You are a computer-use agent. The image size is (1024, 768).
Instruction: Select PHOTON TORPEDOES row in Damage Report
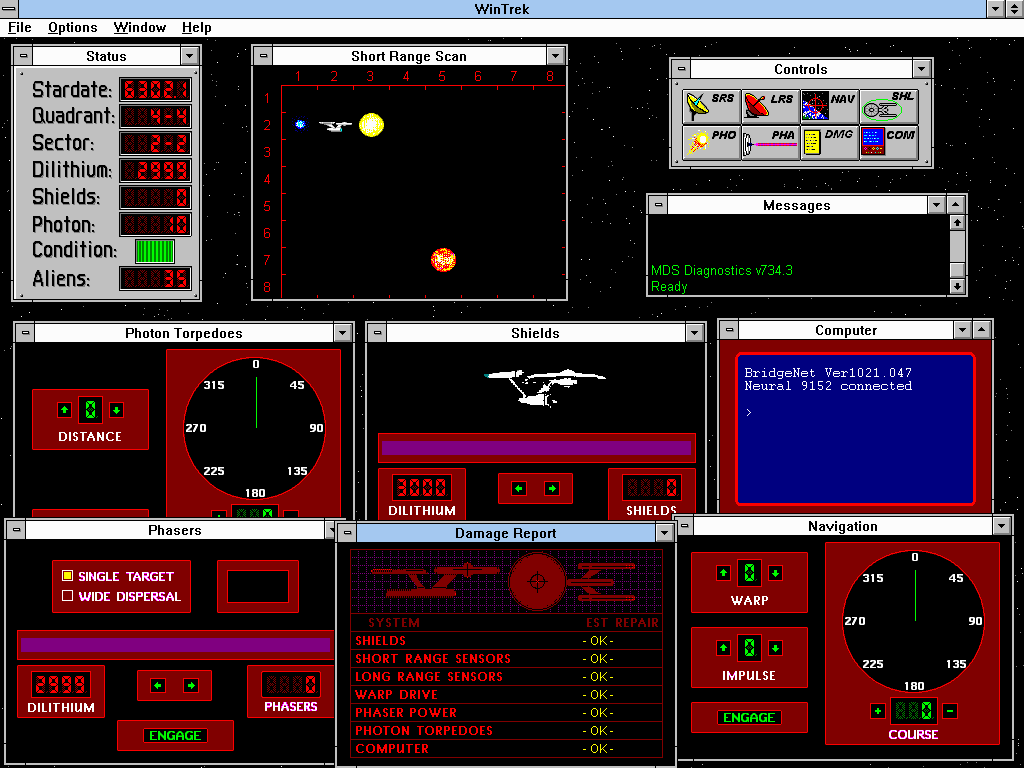point(507,730)
